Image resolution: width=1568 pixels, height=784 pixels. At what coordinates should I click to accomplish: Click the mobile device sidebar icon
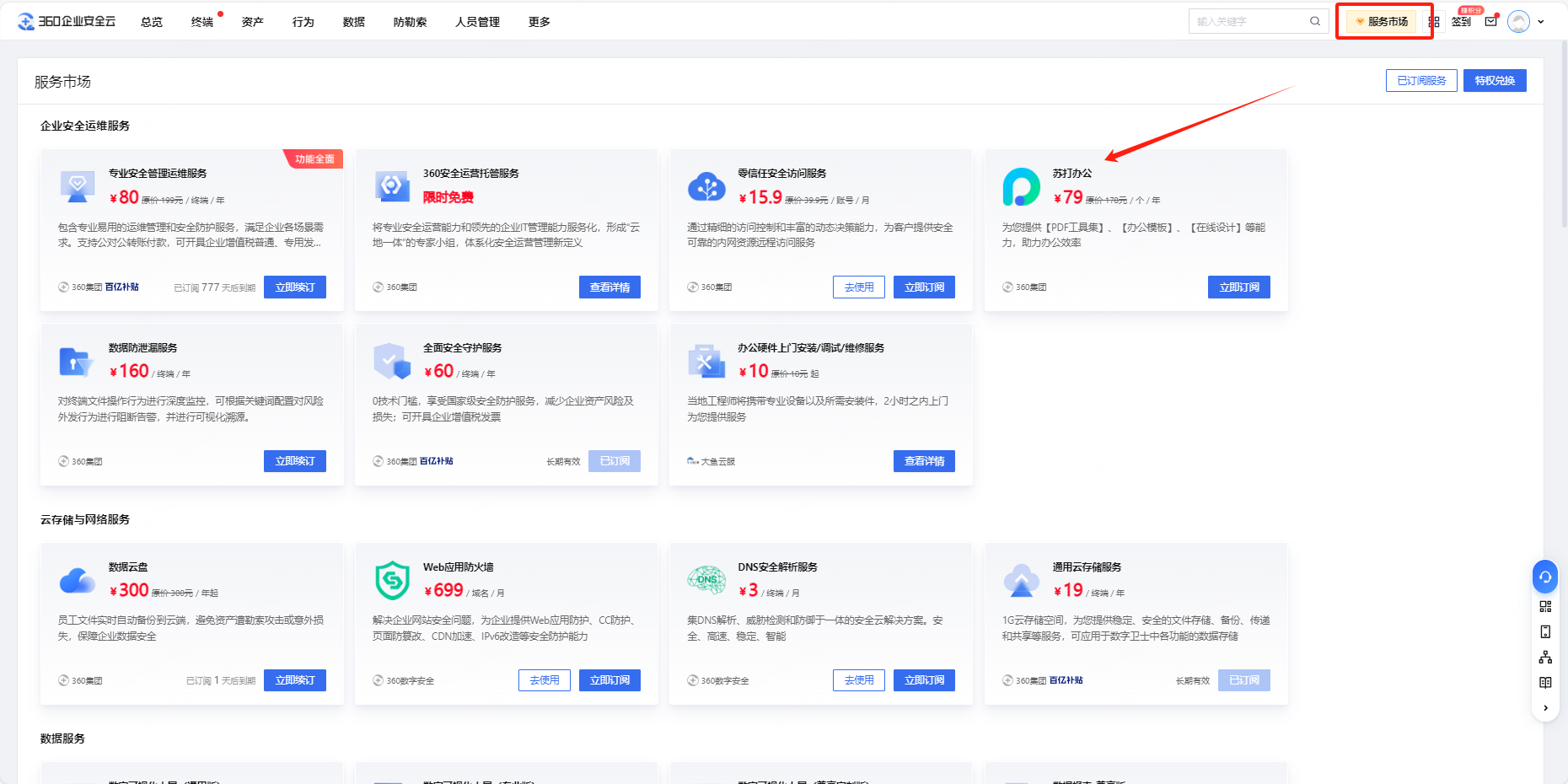click(1545, 631)
